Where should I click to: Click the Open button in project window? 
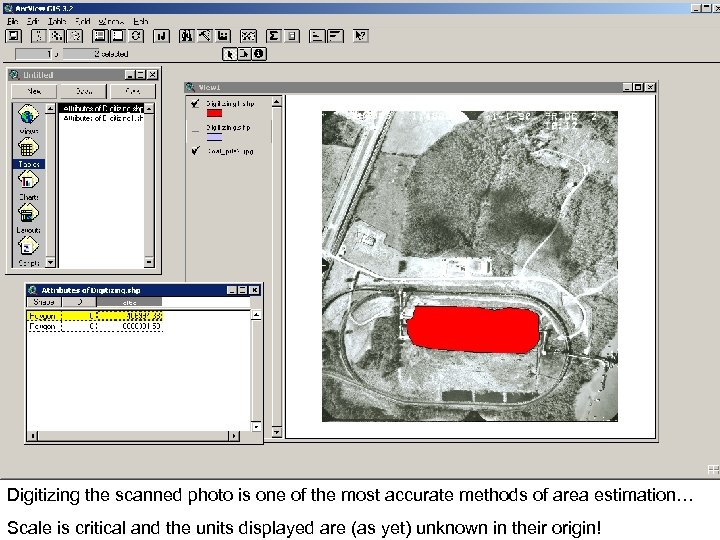tap(84, 91)
